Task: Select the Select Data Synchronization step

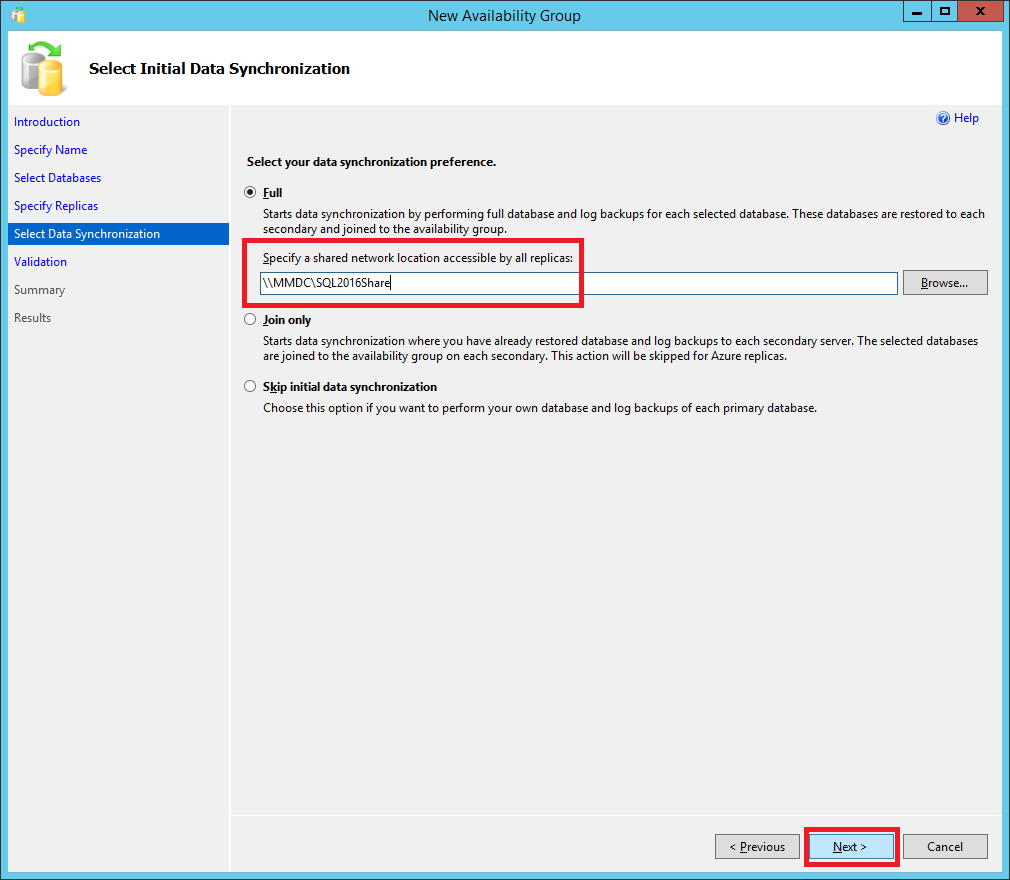Action: (x=87, y=234)
